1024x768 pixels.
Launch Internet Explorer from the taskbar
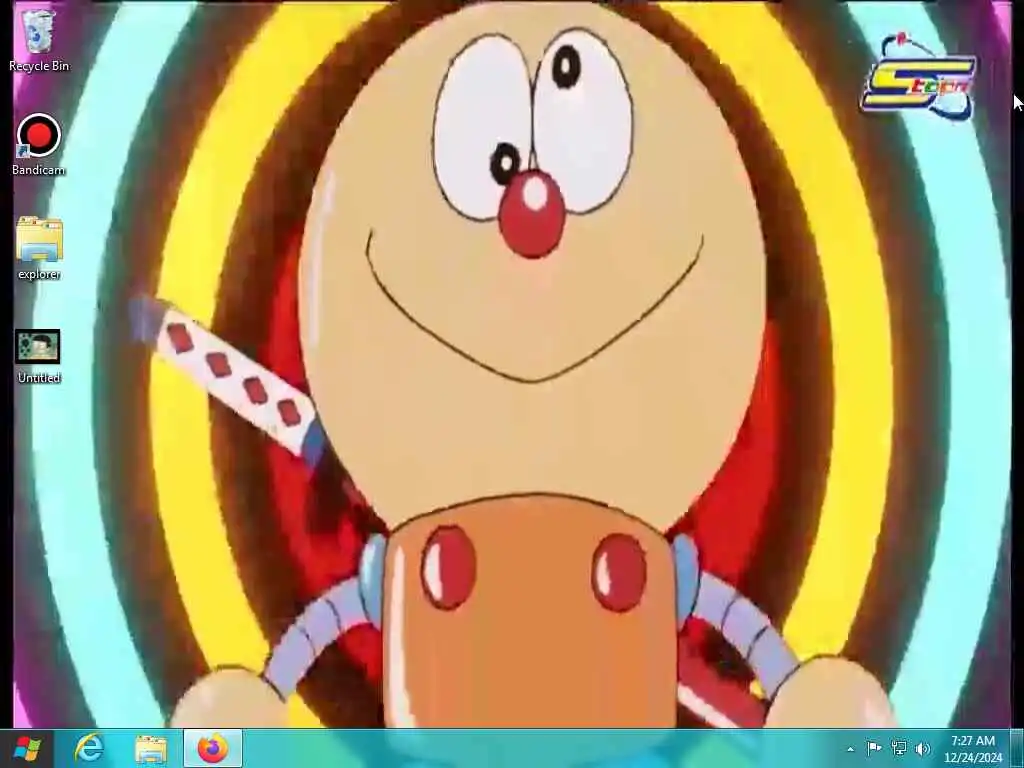(x=89, y=748)
